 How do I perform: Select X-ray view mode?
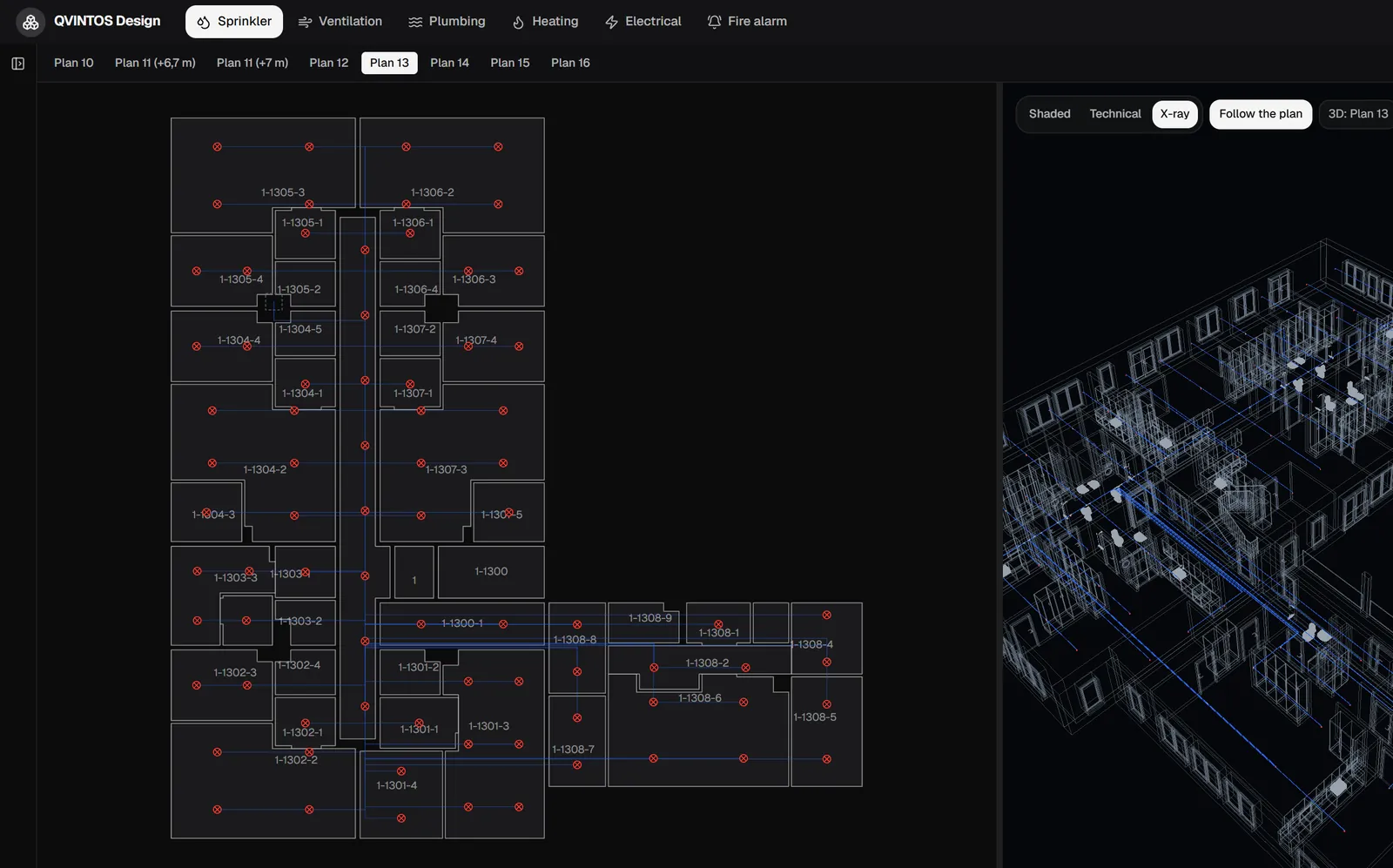point(1175,114)
